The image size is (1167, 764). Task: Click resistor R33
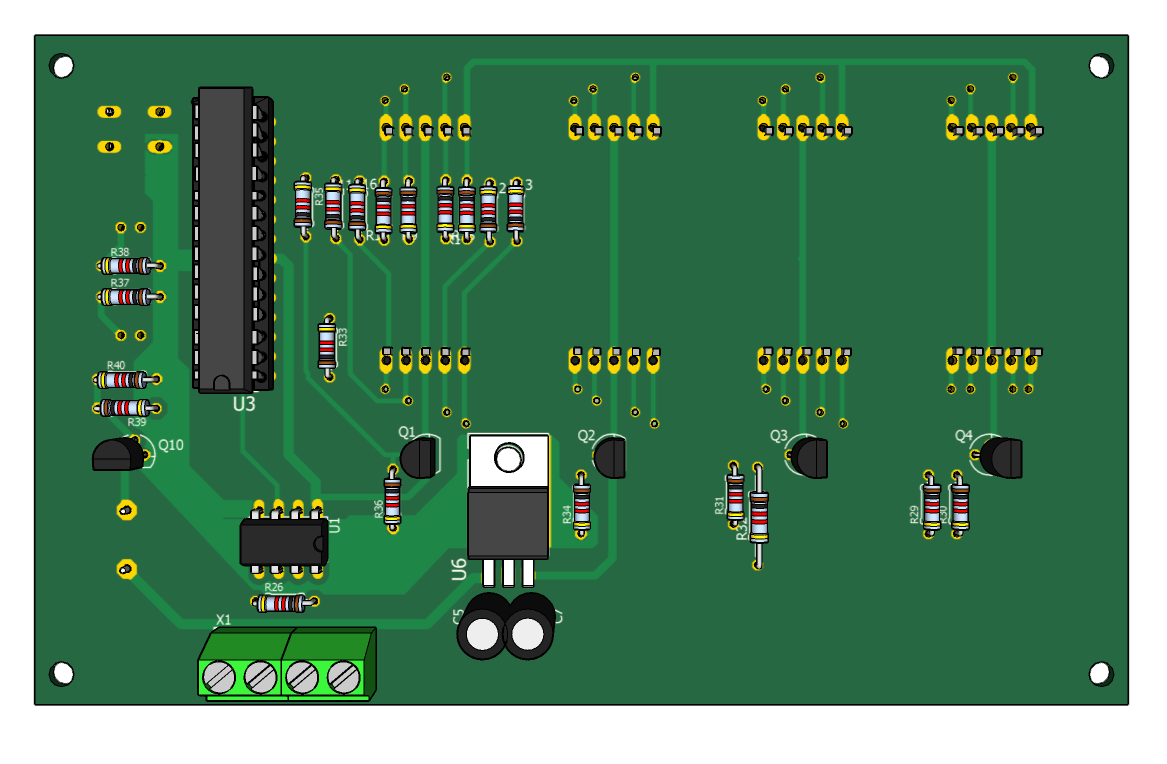tap(327, 346)
